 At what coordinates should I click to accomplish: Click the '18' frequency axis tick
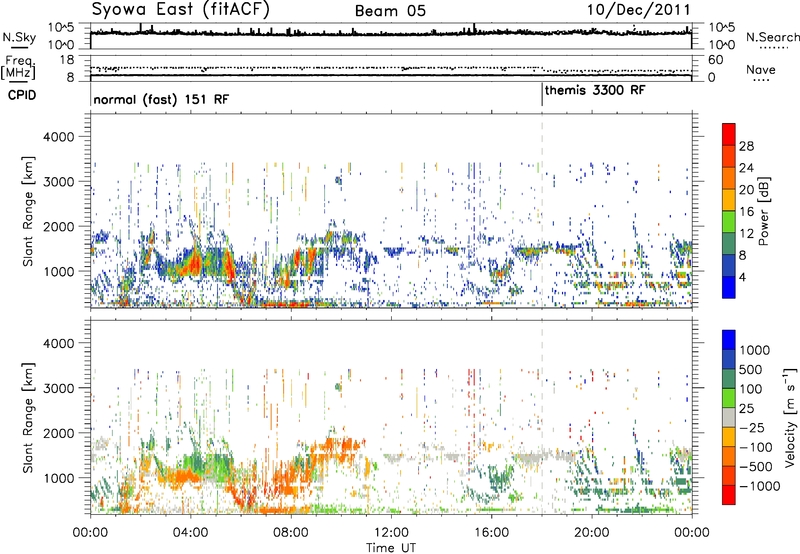pos(67,60)
